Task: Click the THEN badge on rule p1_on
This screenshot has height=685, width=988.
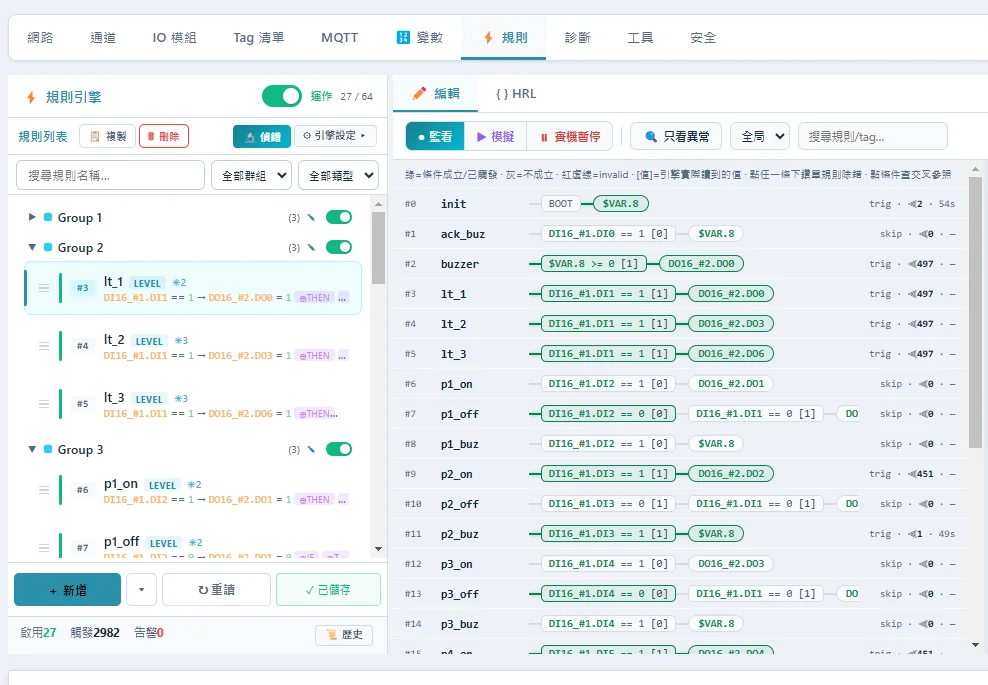Action: pos(314,500)
